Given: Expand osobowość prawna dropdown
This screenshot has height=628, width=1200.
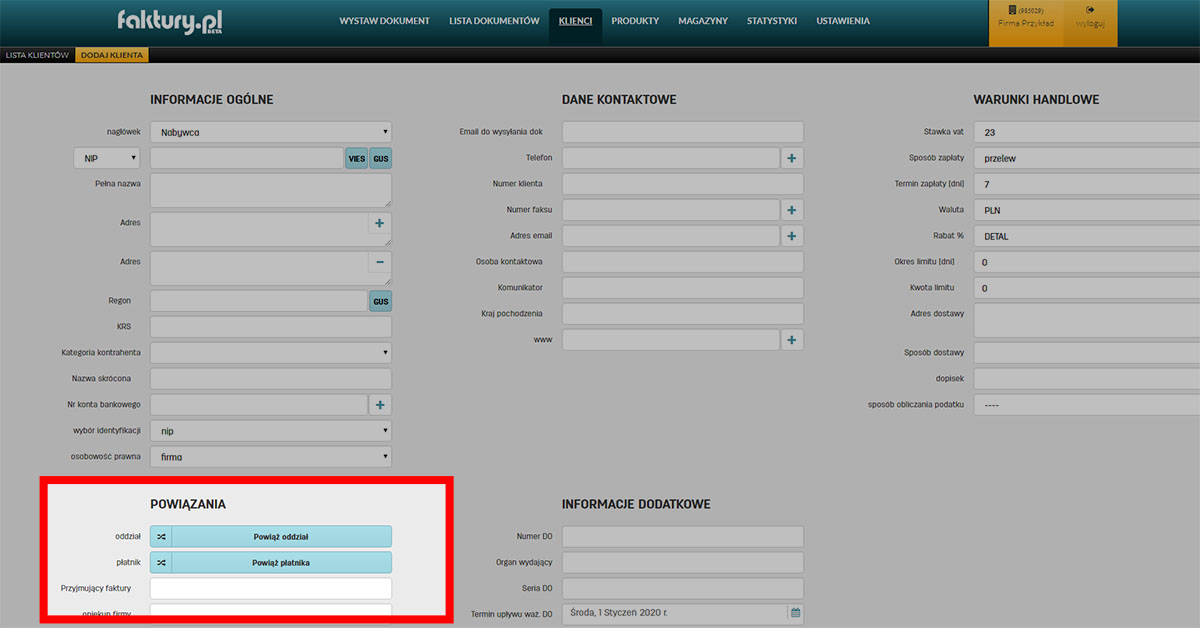Looking at the screenshot, I should point(270,457).
